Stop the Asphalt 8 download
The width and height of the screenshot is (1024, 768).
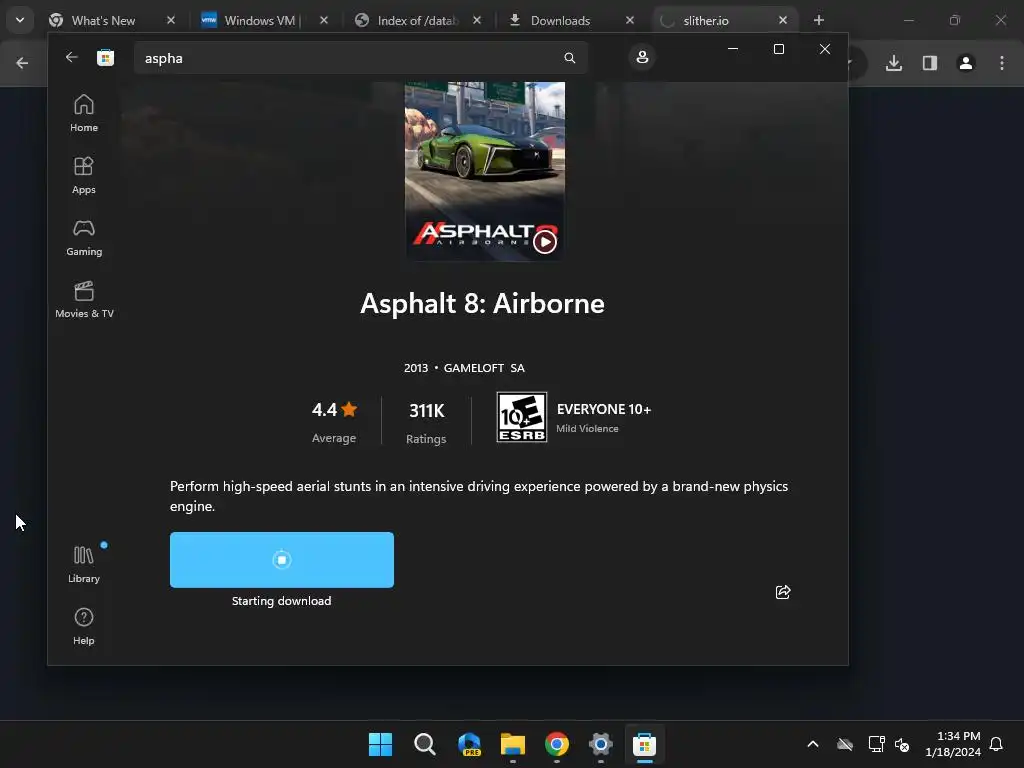point(281,560)
